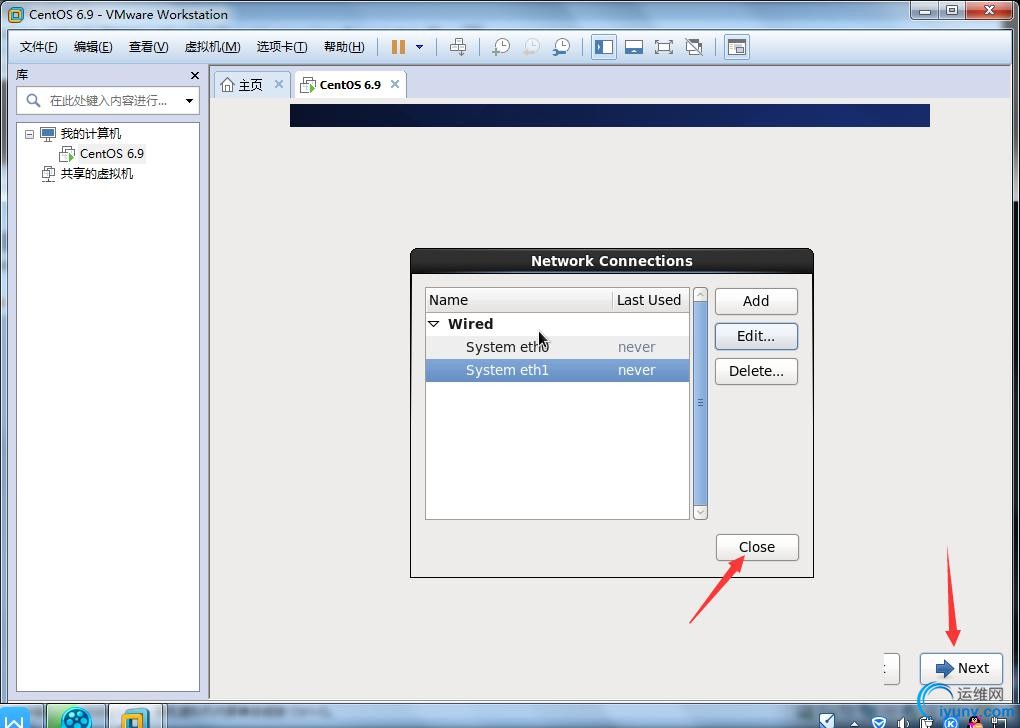Click the Unity mode icon in toolbar
Image resolution: width=1020 pixels, height=728 pixels.
[x=694, y=47]
